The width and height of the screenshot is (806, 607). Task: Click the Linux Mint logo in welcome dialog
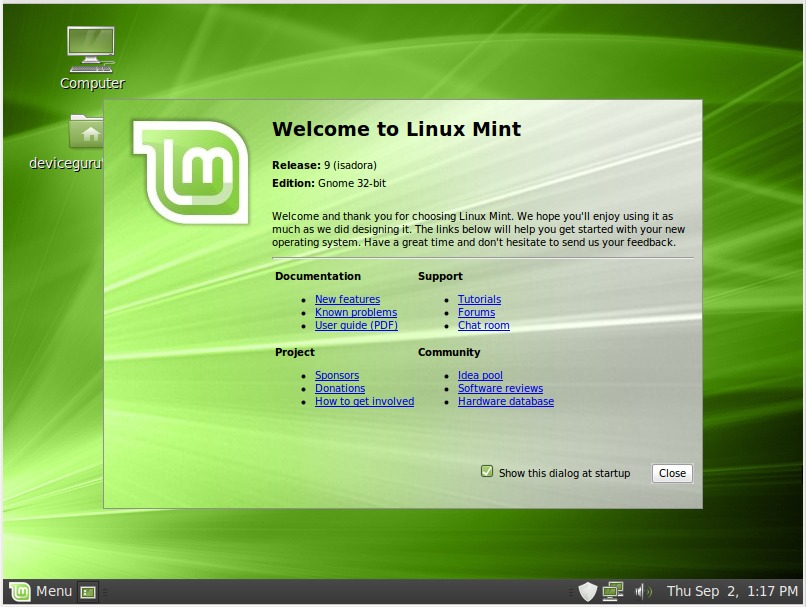pyautogui.click(x=191, y=172)
